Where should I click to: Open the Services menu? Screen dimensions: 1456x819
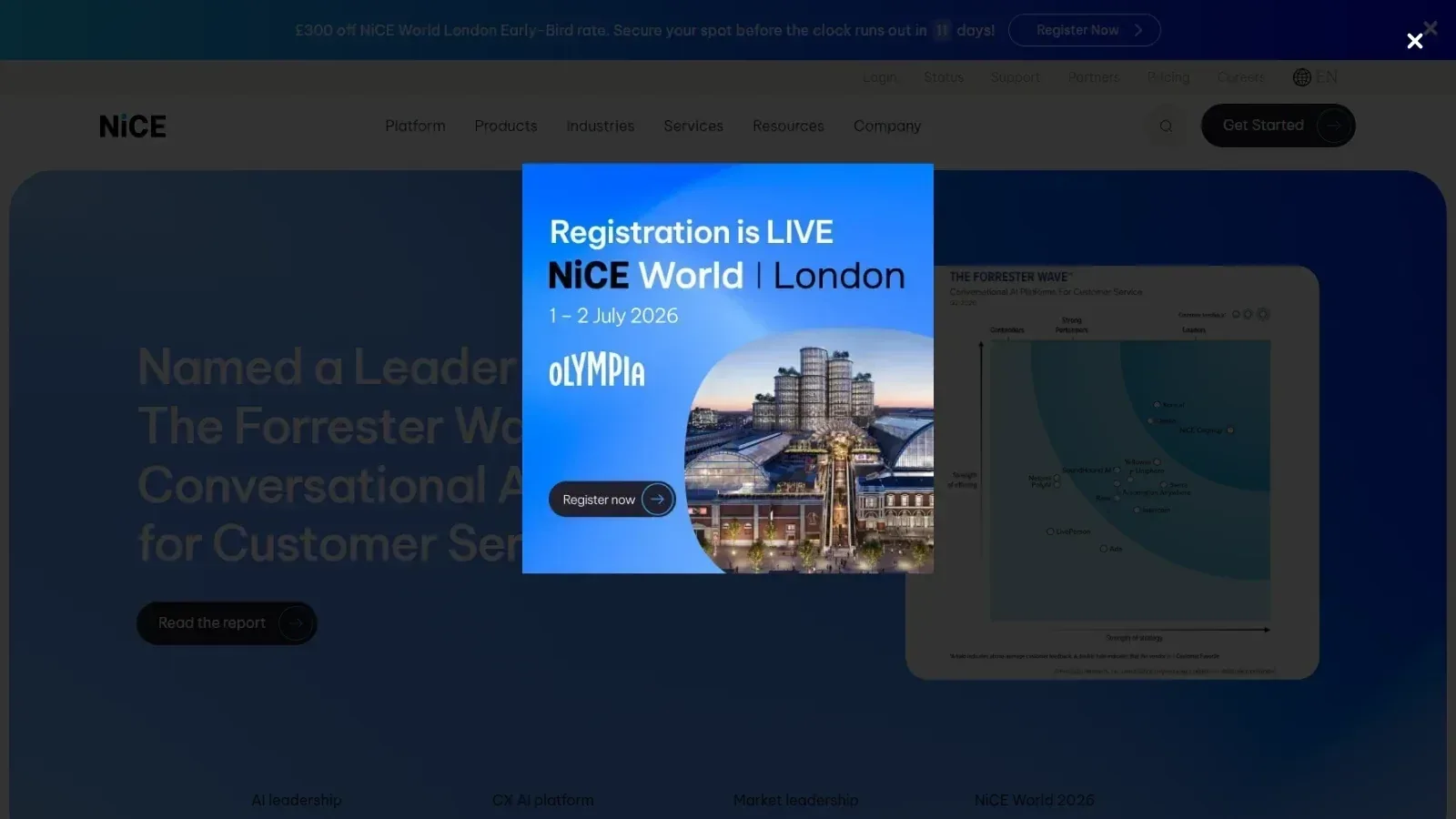pyautogui.click(x=693, y=126)
